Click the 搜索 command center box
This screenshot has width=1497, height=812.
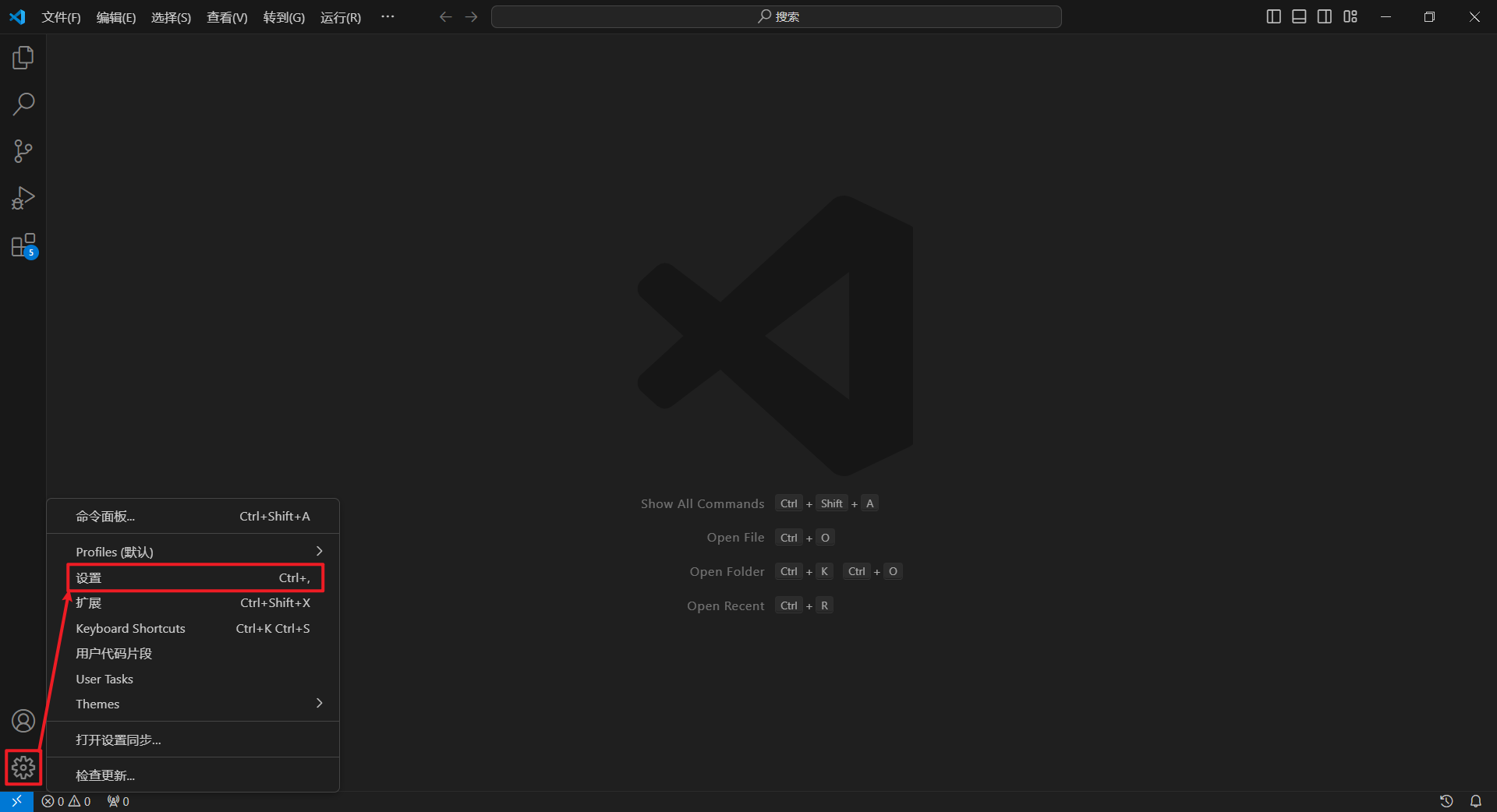coord(777,17)
